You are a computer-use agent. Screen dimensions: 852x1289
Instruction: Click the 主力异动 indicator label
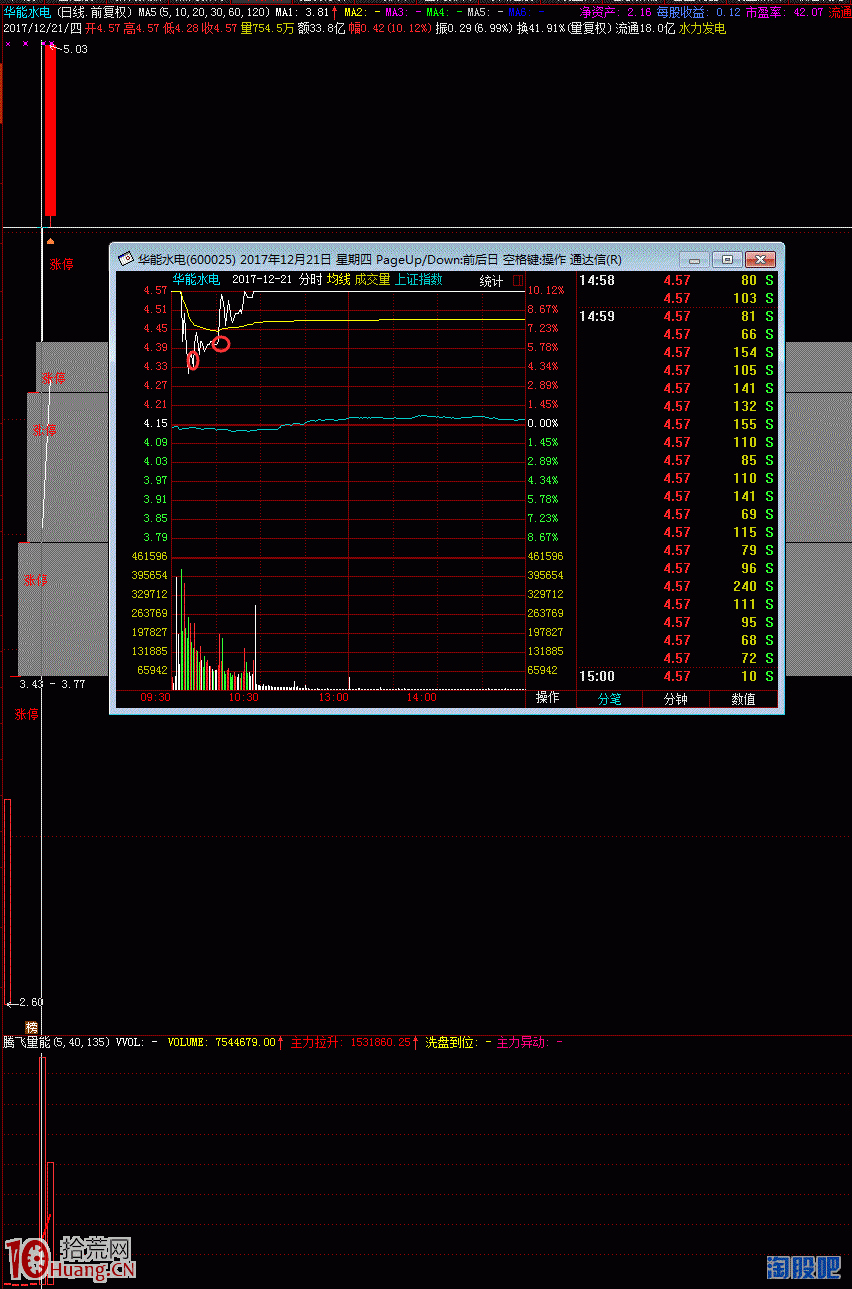point(521,1041)
